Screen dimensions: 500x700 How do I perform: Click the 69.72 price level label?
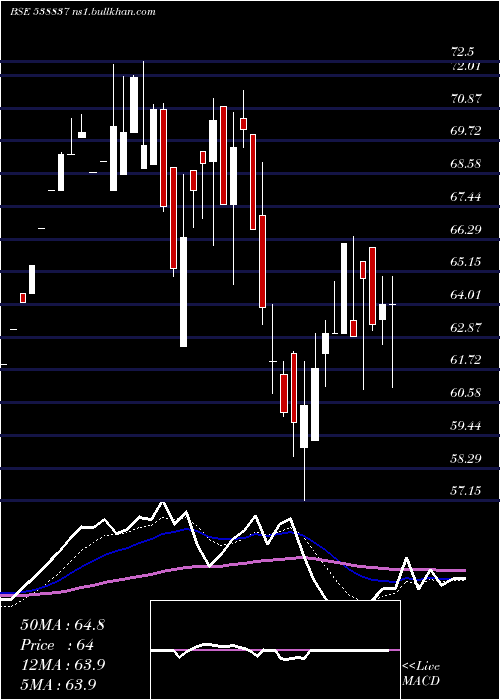coord(467,131)
